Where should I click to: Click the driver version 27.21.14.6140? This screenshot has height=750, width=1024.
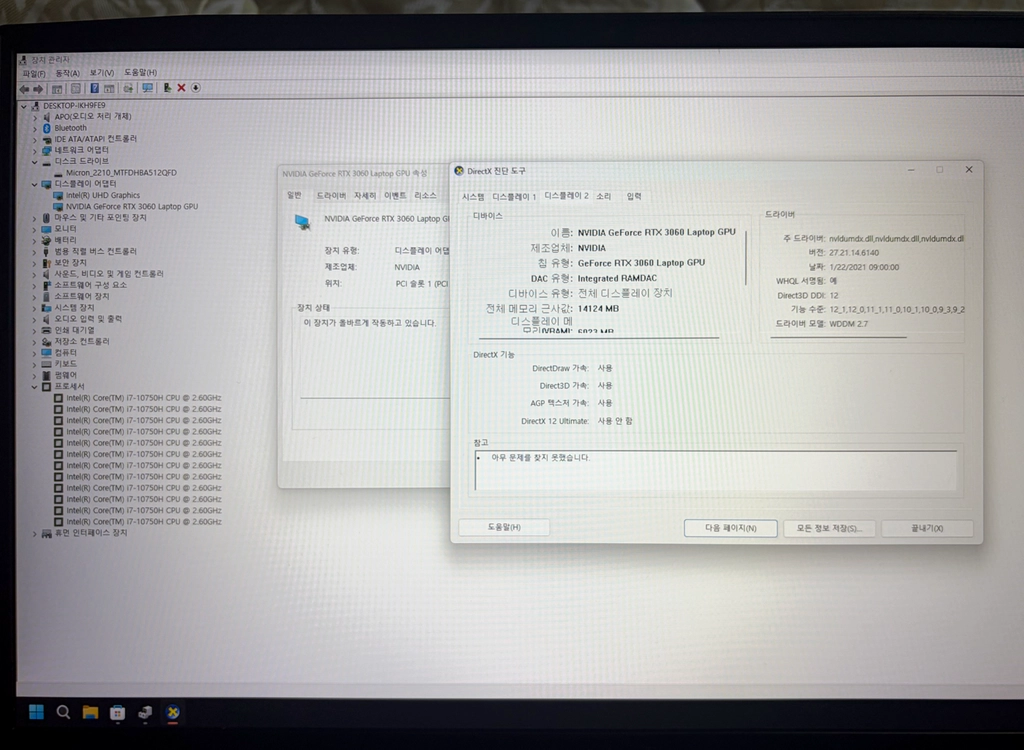point(854,253)
